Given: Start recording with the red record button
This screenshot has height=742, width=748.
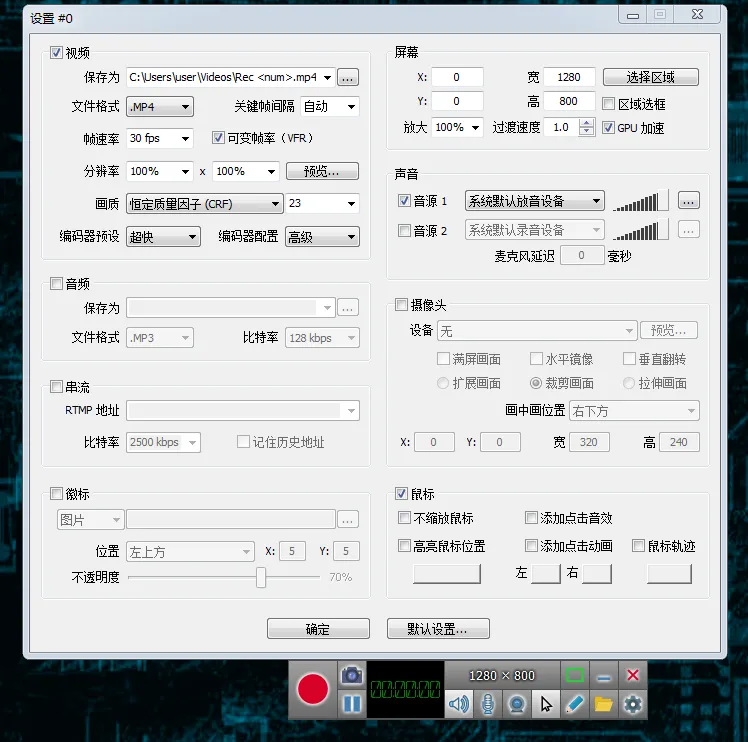Looking at the screenshot, I should [x=313, y=689].
